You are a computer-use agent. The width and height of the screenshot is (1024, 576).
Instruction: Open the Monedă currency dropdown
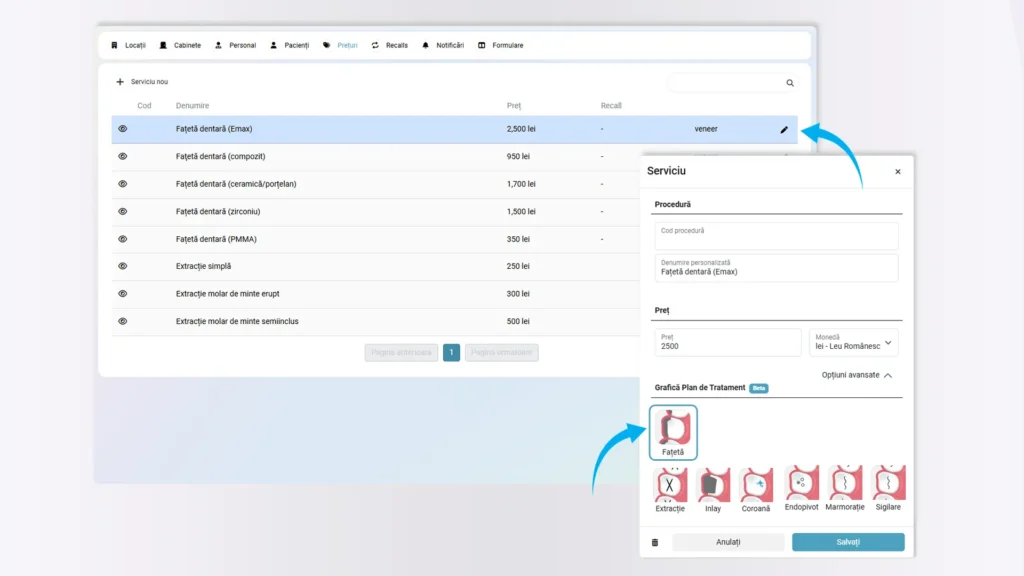tap(853, 342)
